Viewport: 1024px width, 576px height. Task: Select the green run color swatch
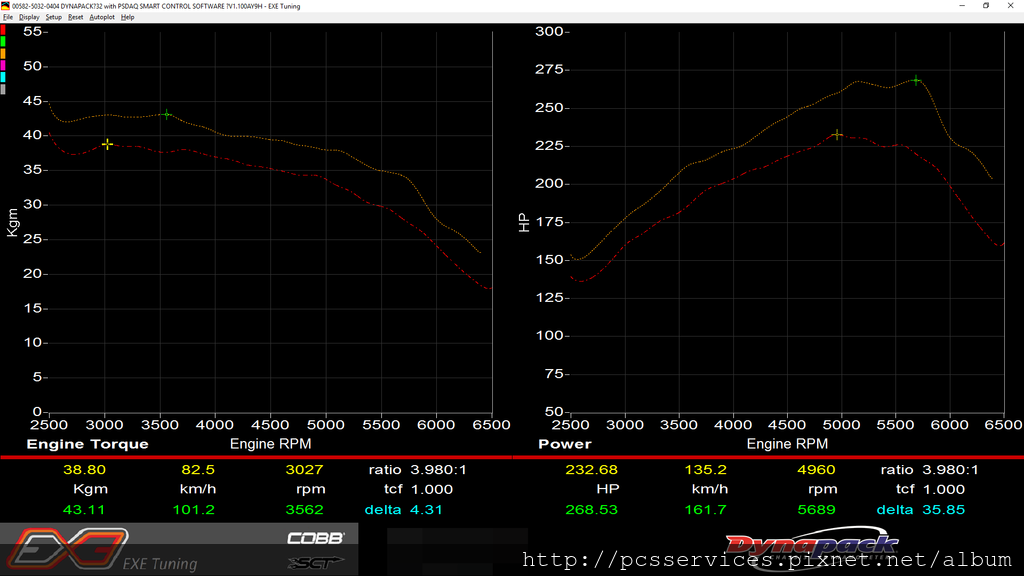pyautogui.click(x=3, y=42)
